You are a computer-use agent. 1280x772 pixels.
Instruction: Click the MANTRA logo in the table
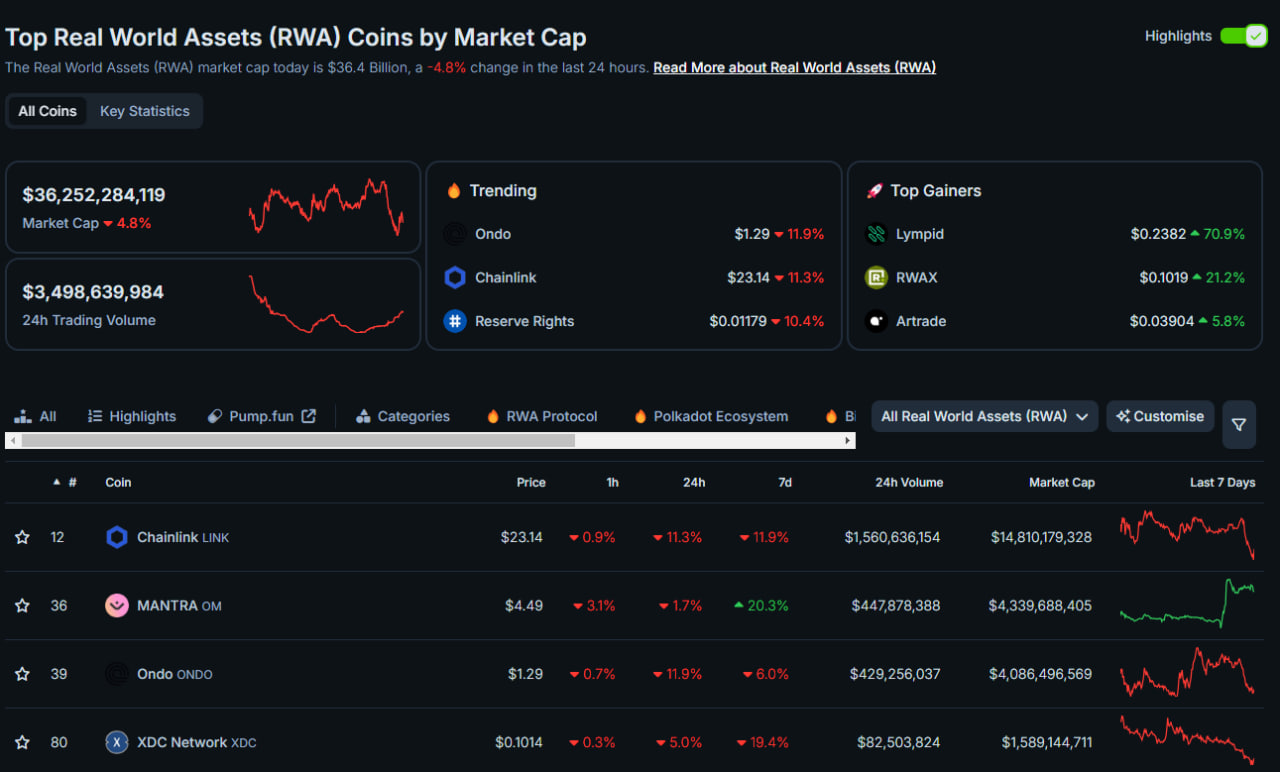point(117,605)
